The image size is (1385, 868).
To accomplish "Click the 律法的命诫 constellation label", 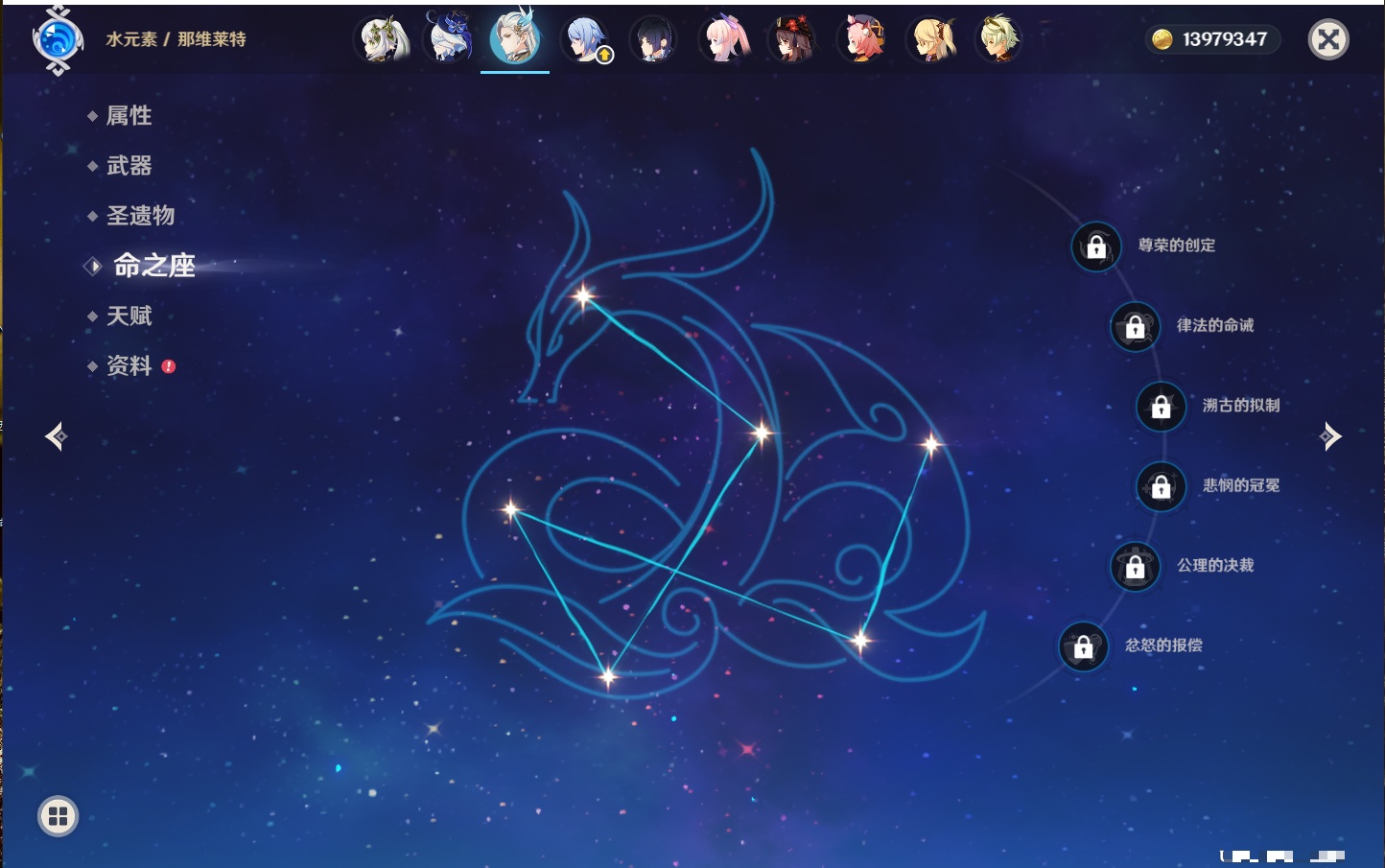I will (1215, 325).
